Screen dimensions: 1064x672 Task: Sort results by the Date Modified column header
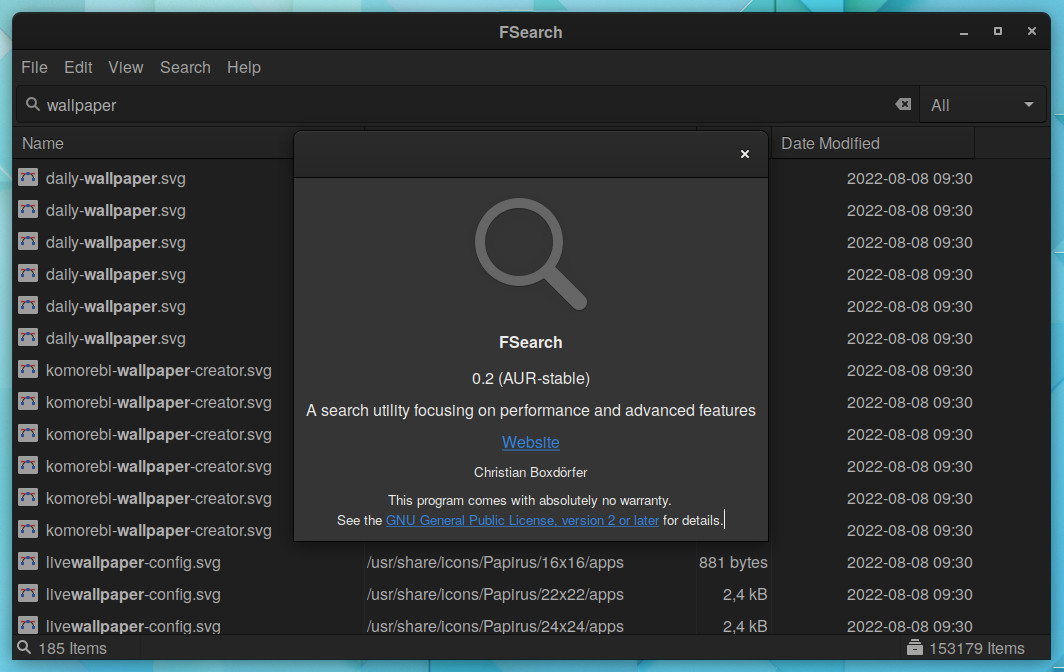(x=873, y=143)
